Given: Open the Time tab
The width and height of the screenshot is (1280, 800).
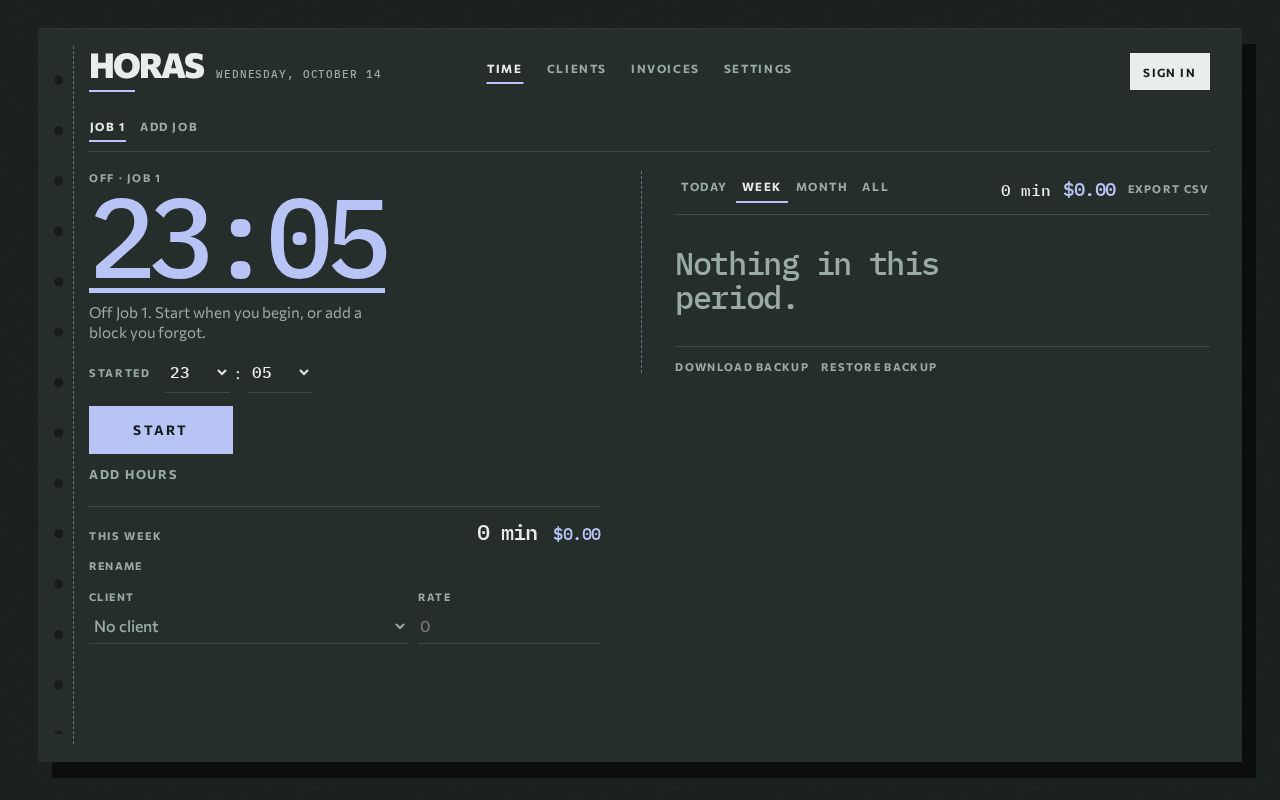Looking at the screenshot, I should point(505,69).
